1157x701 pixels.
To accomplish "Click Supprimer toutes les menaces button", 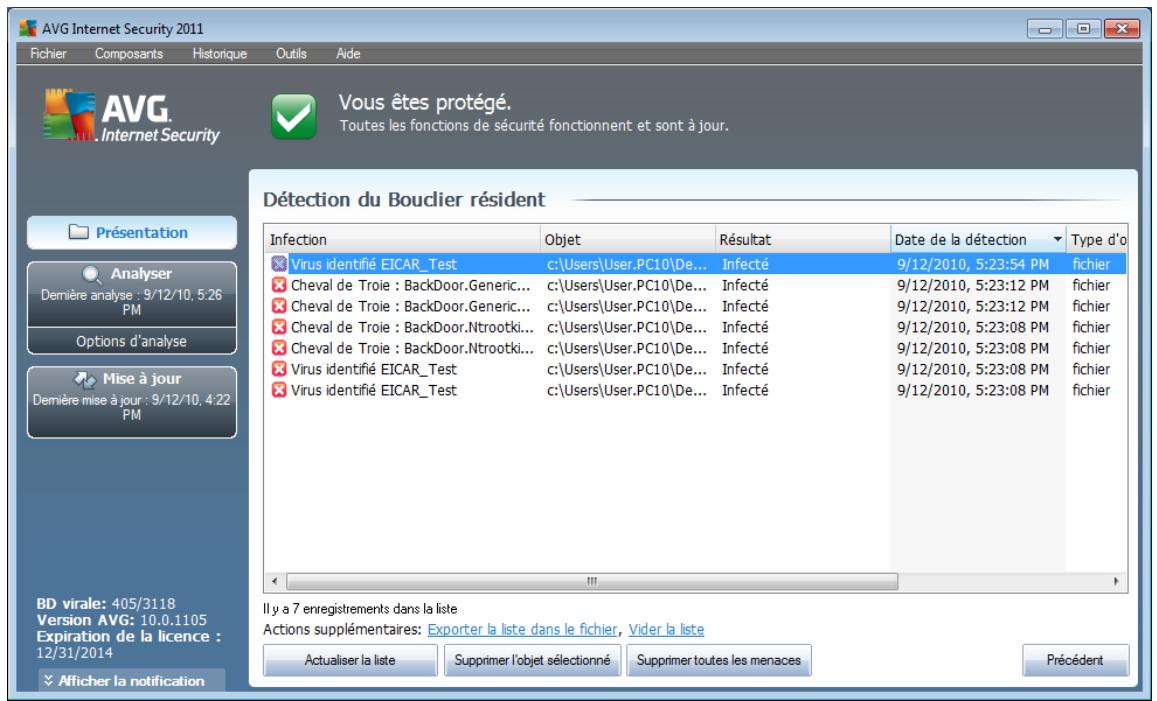I will [719, 660].
